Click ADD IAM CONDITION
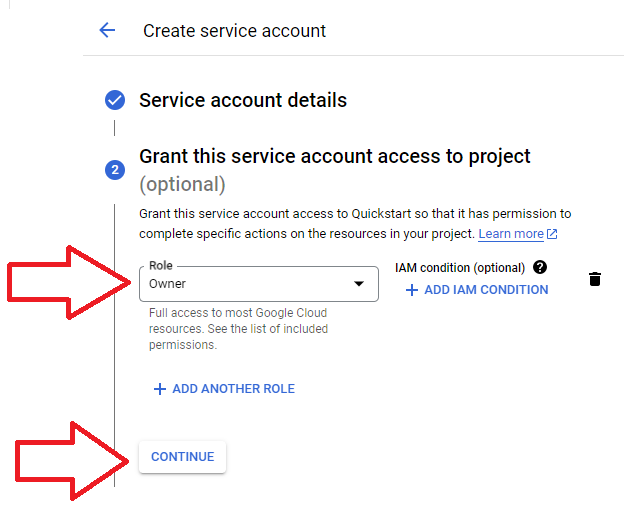 click(x=477, y=290)
